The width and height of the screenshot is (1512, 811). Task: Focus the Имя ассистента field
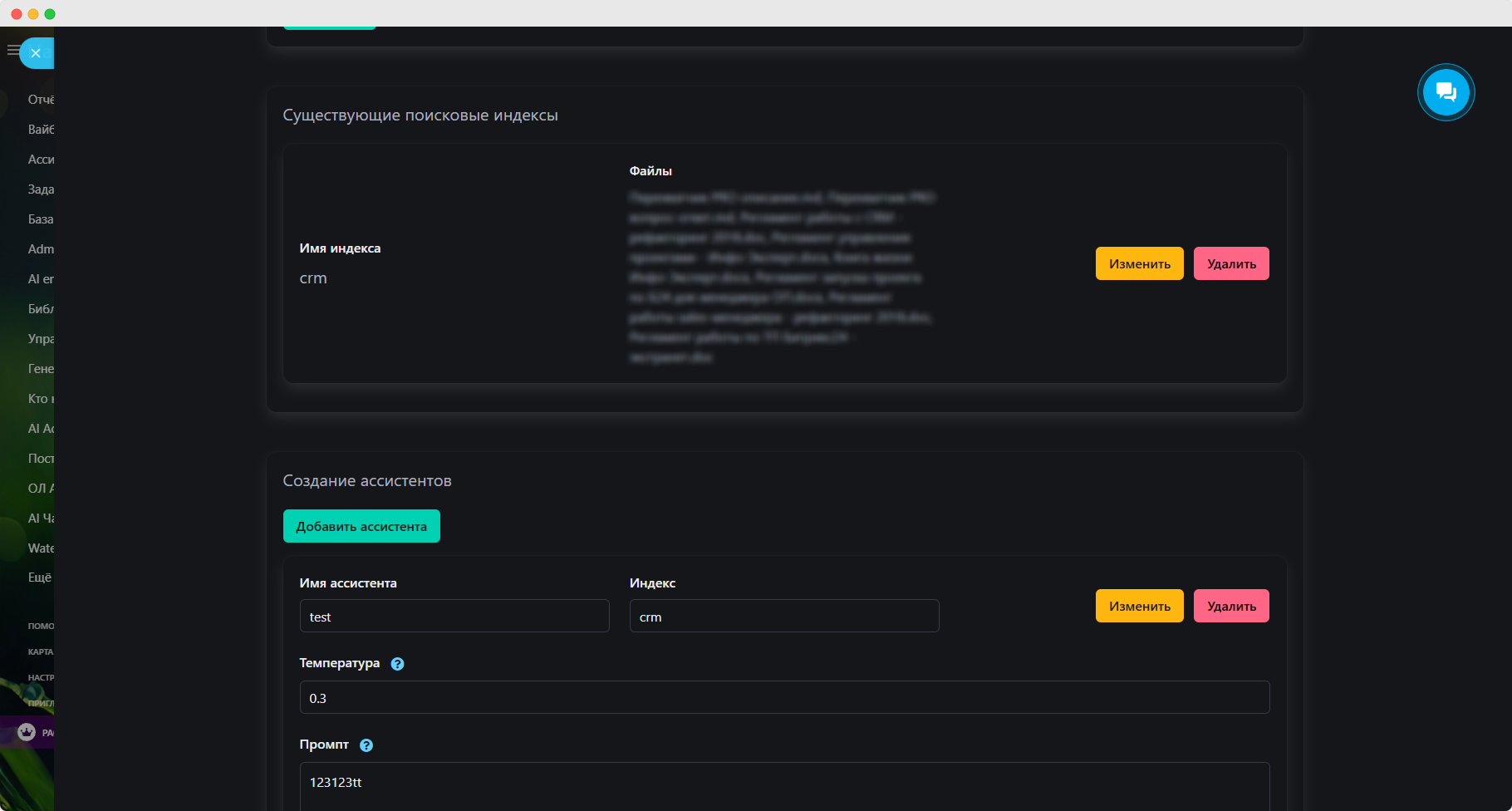point(454,616)
